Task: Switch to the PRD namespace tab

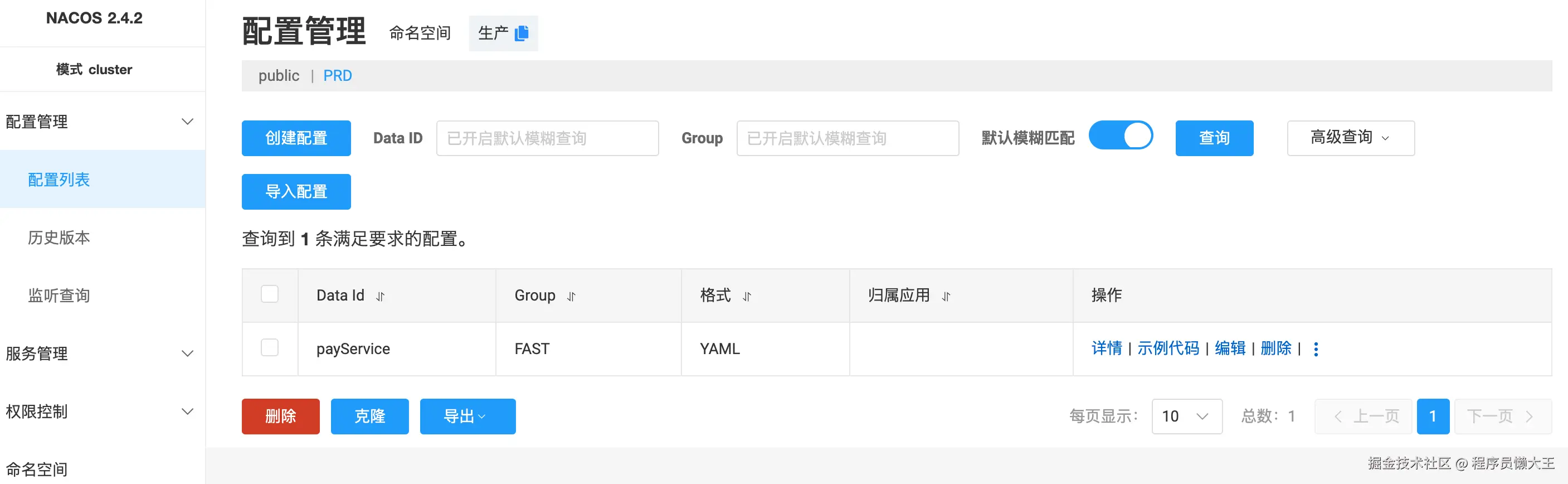Action: point(337,75)
